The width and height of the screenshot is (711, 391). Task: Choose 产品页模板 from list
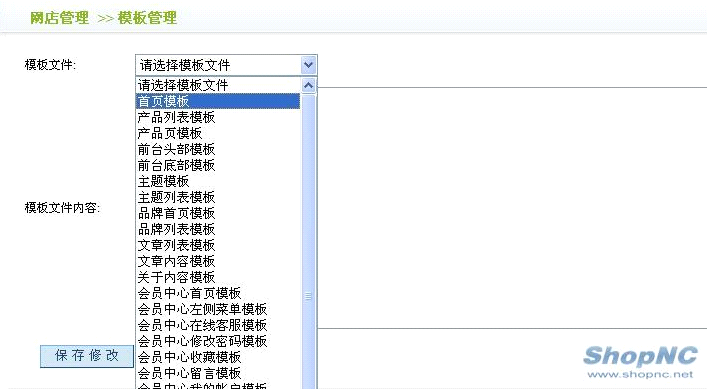(218, 133)
